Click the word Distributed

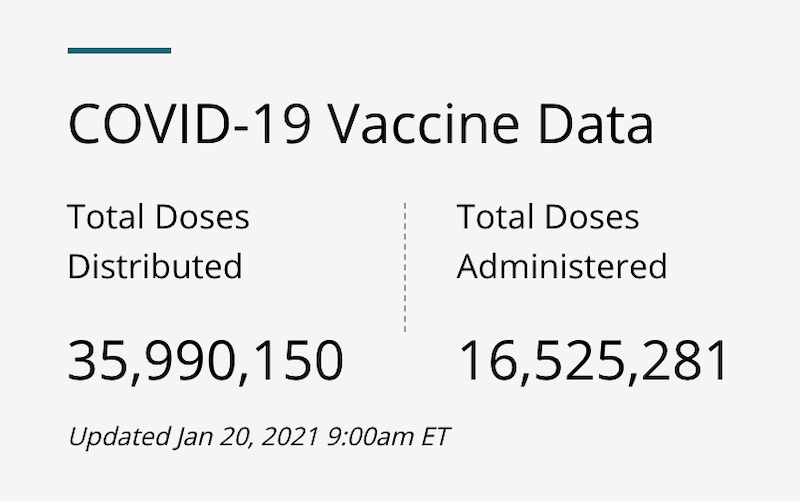(155, 266)
